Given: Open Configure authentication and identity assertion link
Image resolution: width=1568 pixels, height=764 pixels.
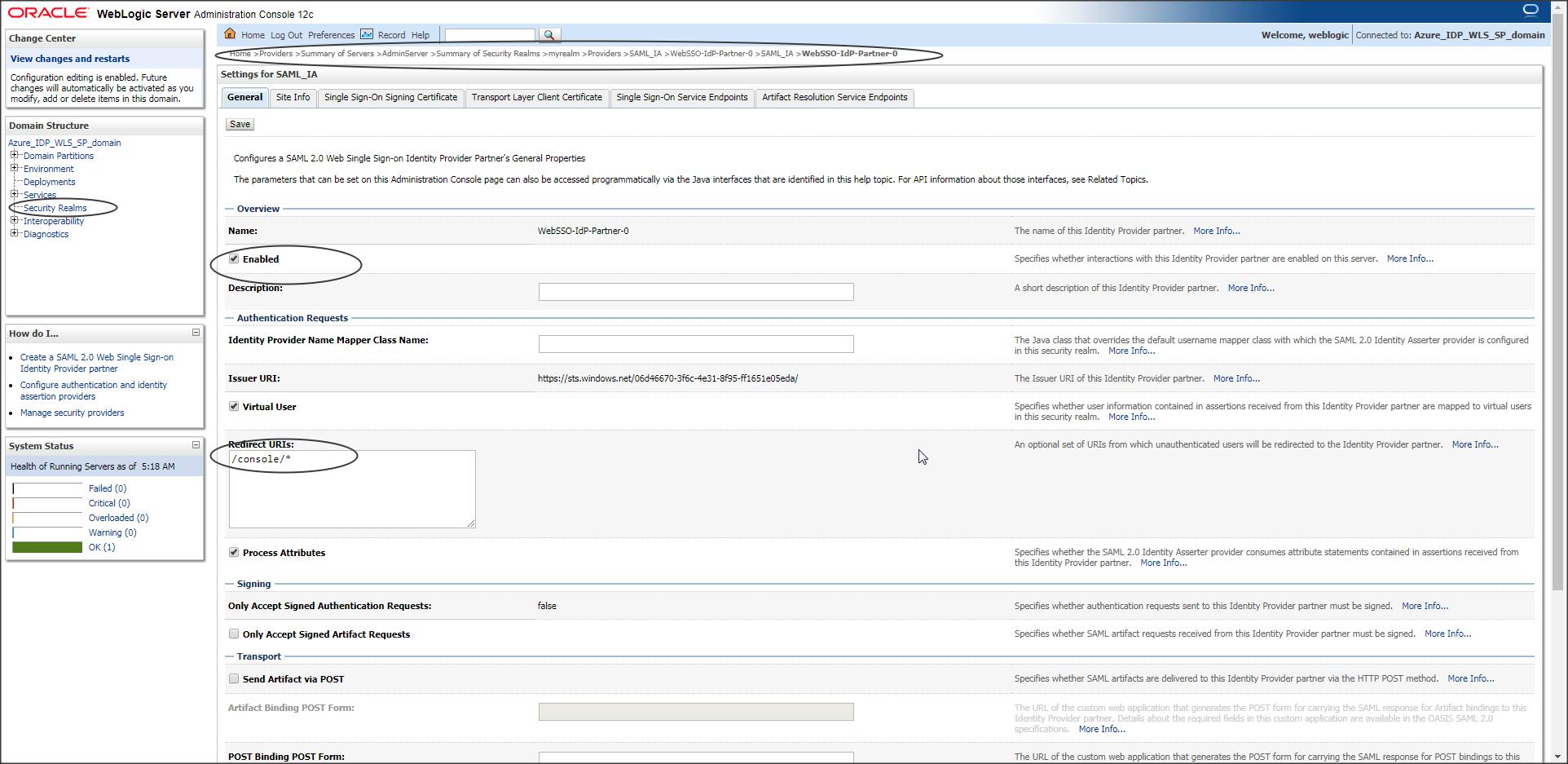Looking at the screenshot, I should (x=94, y=391).
